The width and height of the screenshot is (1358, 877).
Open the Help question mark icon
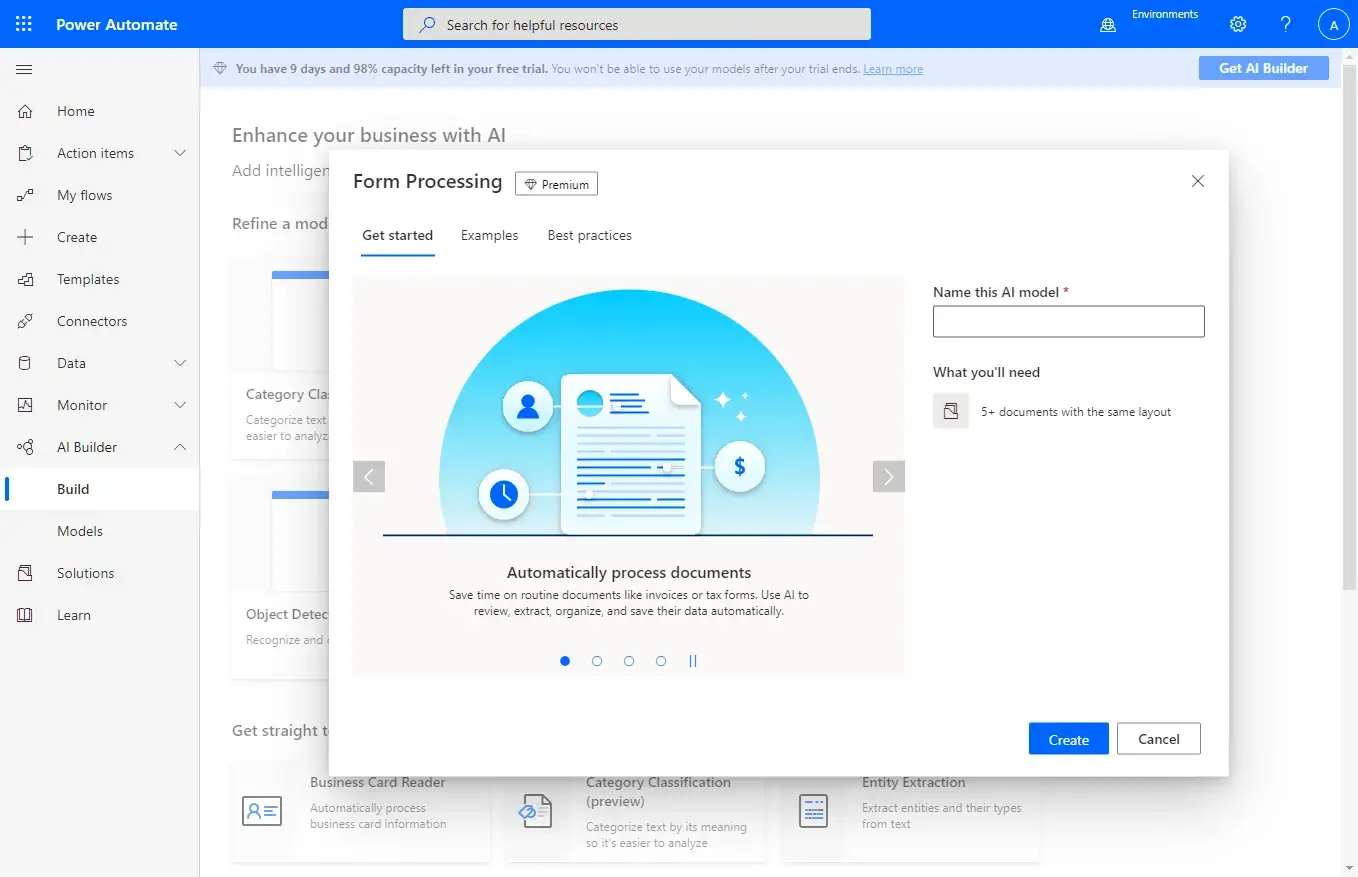pyautogui.click(x=1286, y=24)
